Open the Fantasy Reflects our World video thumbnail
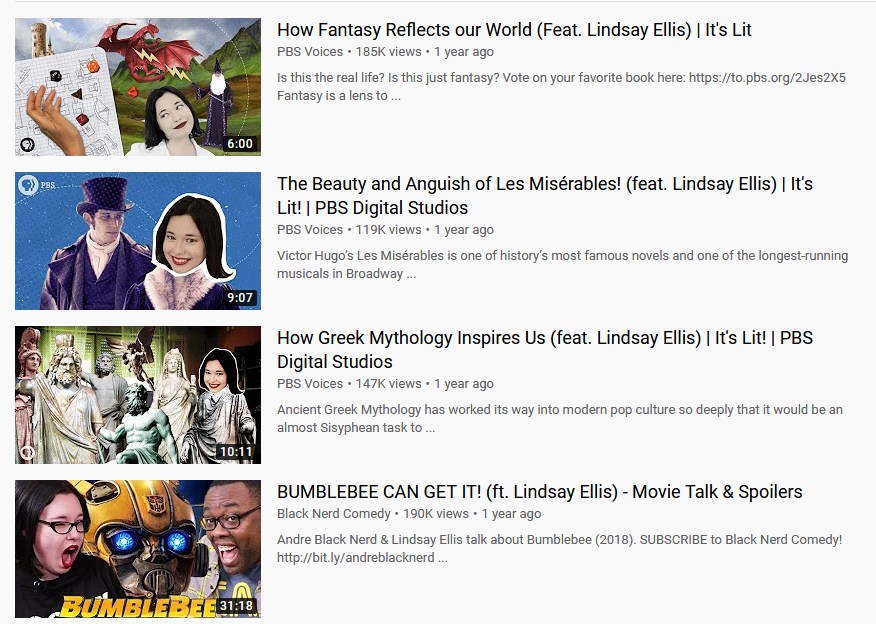 pos(137,87)
